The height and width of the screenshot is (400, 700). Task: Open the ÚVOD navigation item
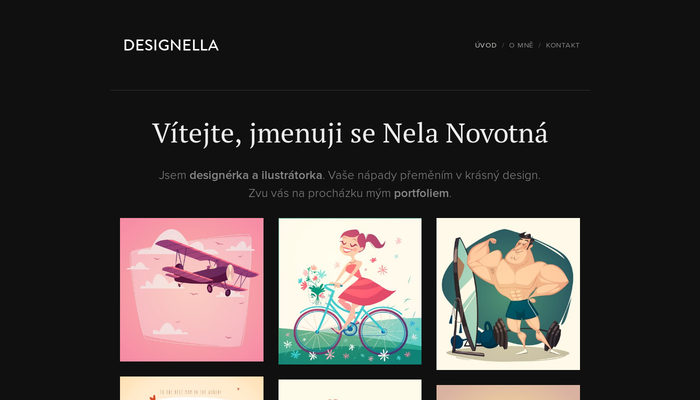pyautogui.click(x=486, y=45)
